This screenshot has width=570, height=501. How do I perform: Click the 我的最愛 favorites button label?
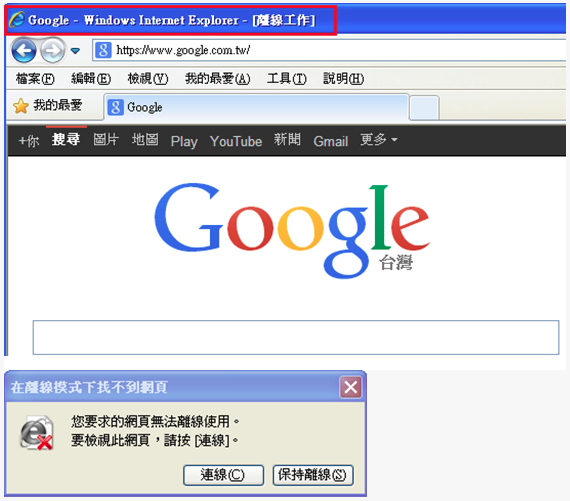point(58,105)
